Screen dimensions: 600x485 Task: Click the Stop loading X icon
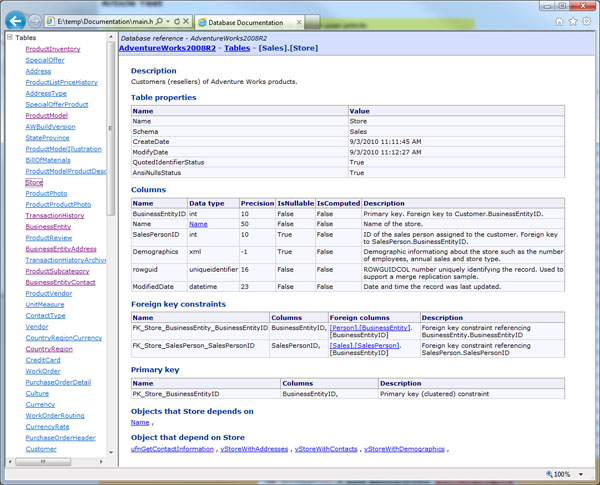(x=188, y=20)
